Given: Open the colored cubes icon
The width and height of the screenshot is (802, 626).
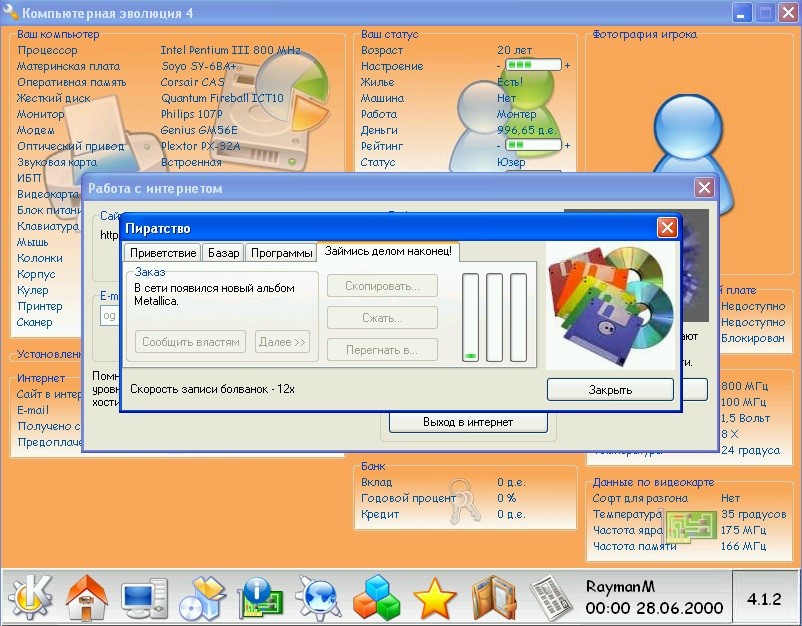Looking at the screenshot, I should point(376,597).
